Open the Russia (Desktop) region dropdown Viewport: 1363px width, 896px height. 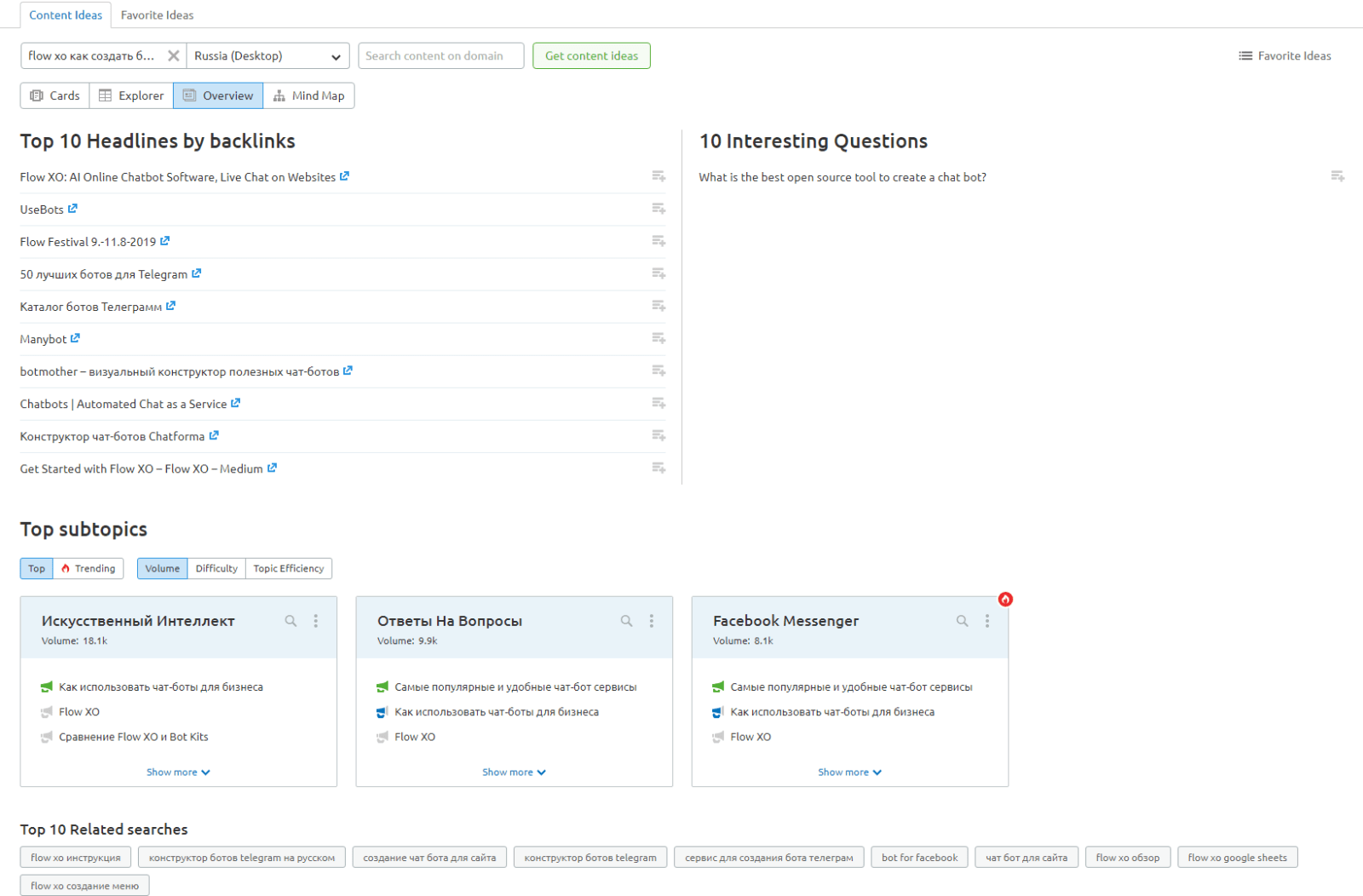(x=268, y=56)
